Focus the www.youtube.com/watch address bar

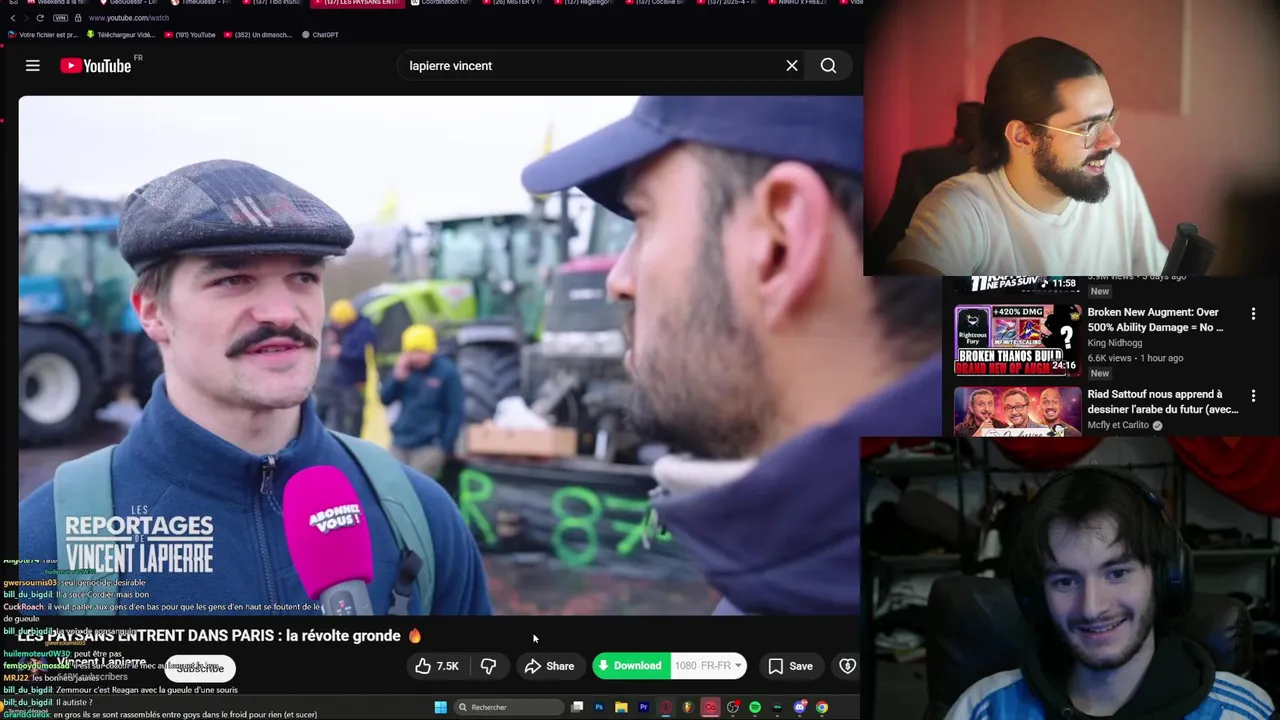pyautogui.click(x=128, y=18)
